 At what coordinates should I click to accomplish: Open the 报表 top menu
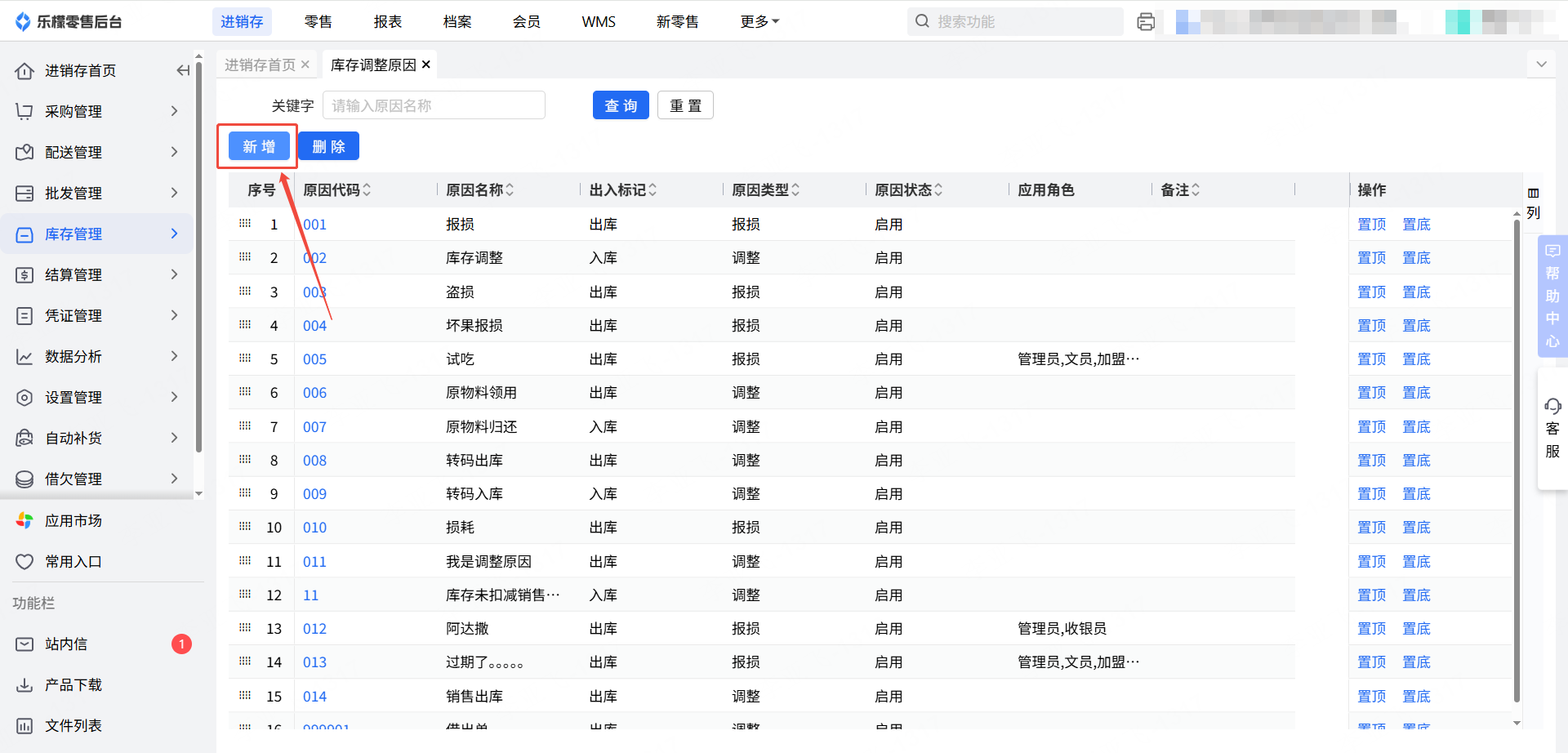coord(388,22)
